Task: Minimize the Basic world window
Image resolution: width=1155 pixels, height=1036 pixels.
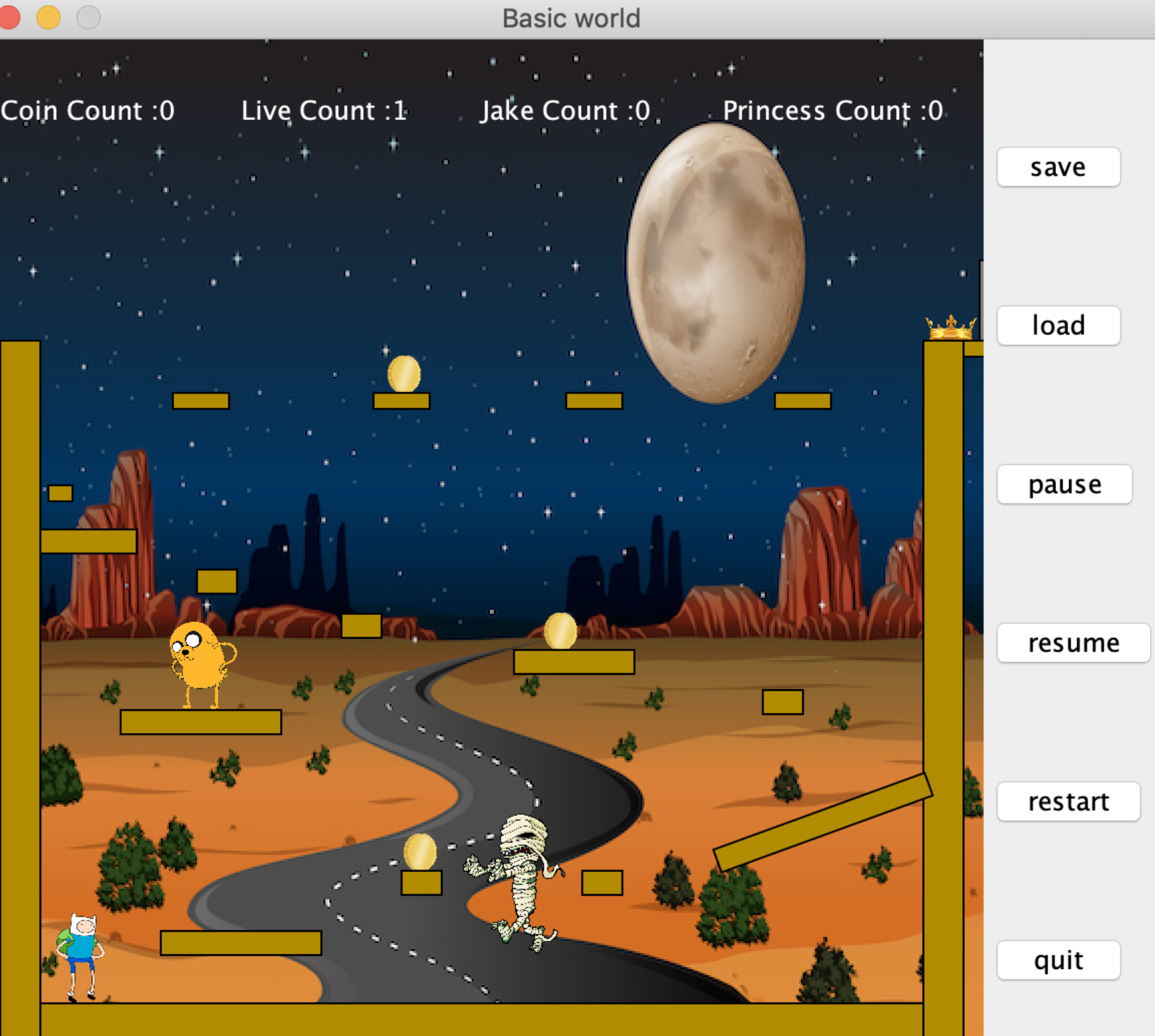Action: pos(48,17)
